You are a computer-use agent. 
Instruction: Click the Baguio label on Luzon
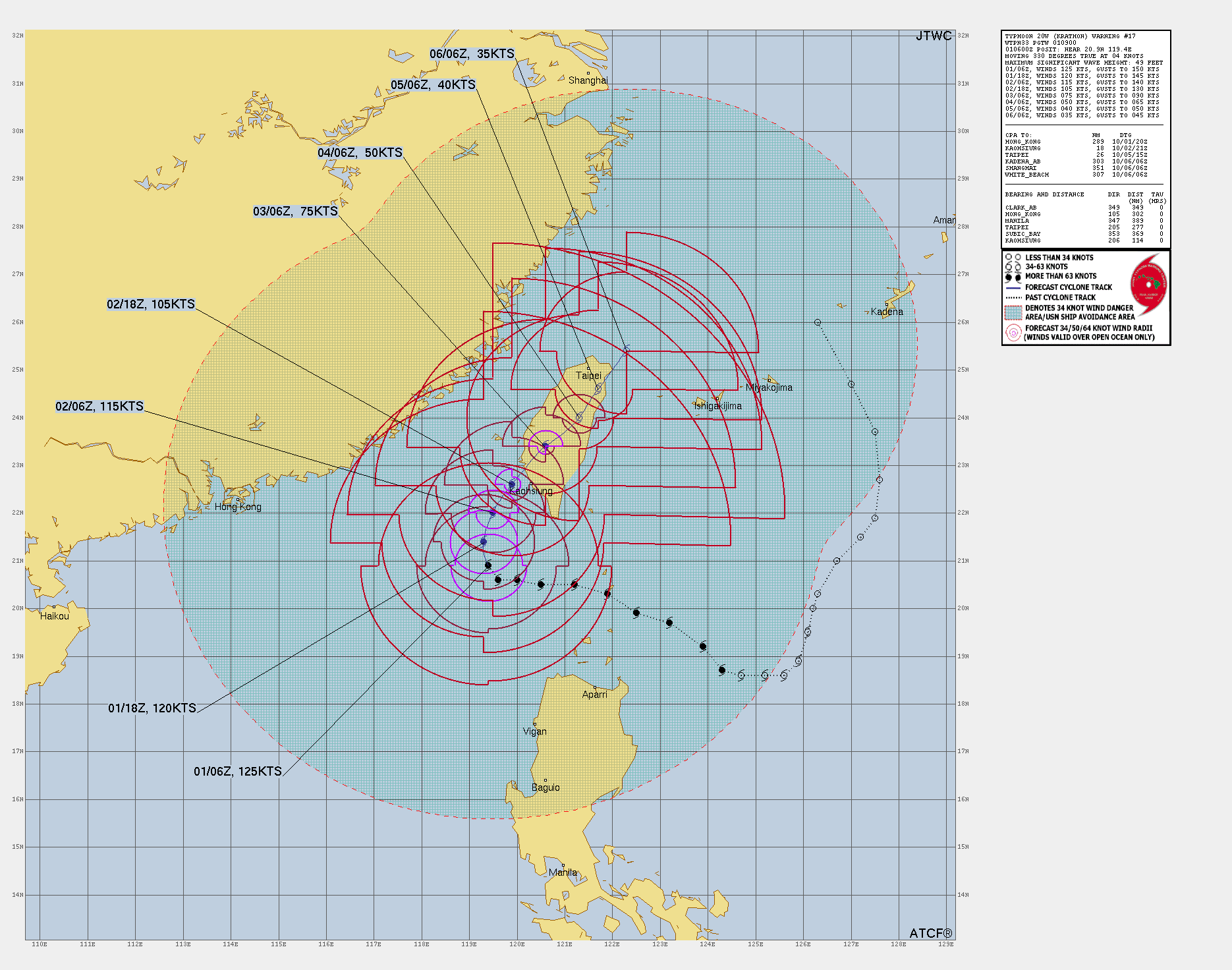pos(546,787)
